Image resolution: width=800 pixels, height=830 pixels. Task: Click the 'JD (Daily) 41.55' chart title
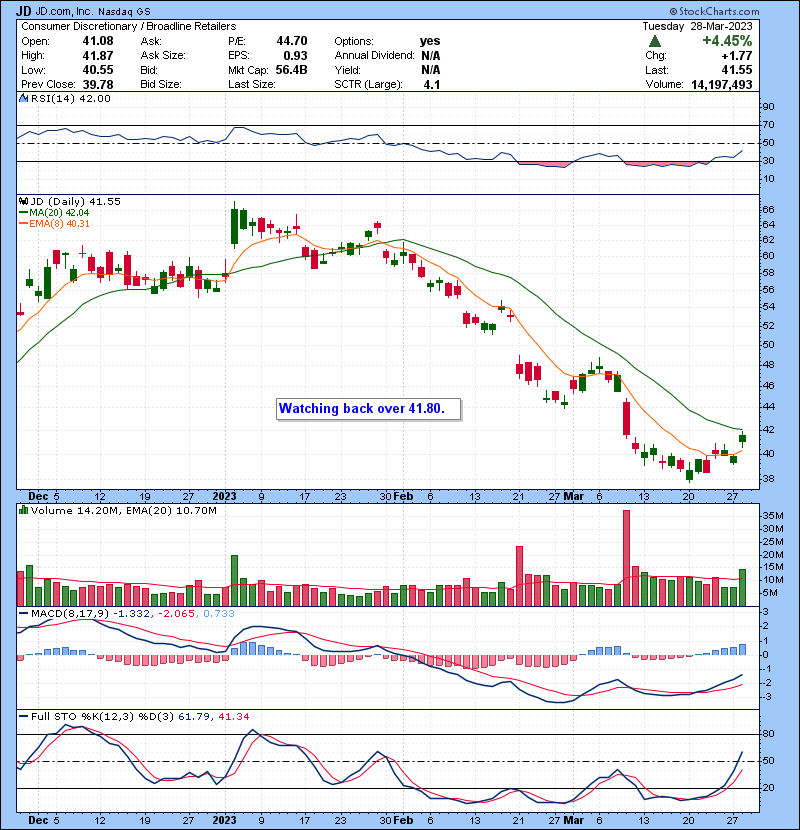(x=76, y=201)
